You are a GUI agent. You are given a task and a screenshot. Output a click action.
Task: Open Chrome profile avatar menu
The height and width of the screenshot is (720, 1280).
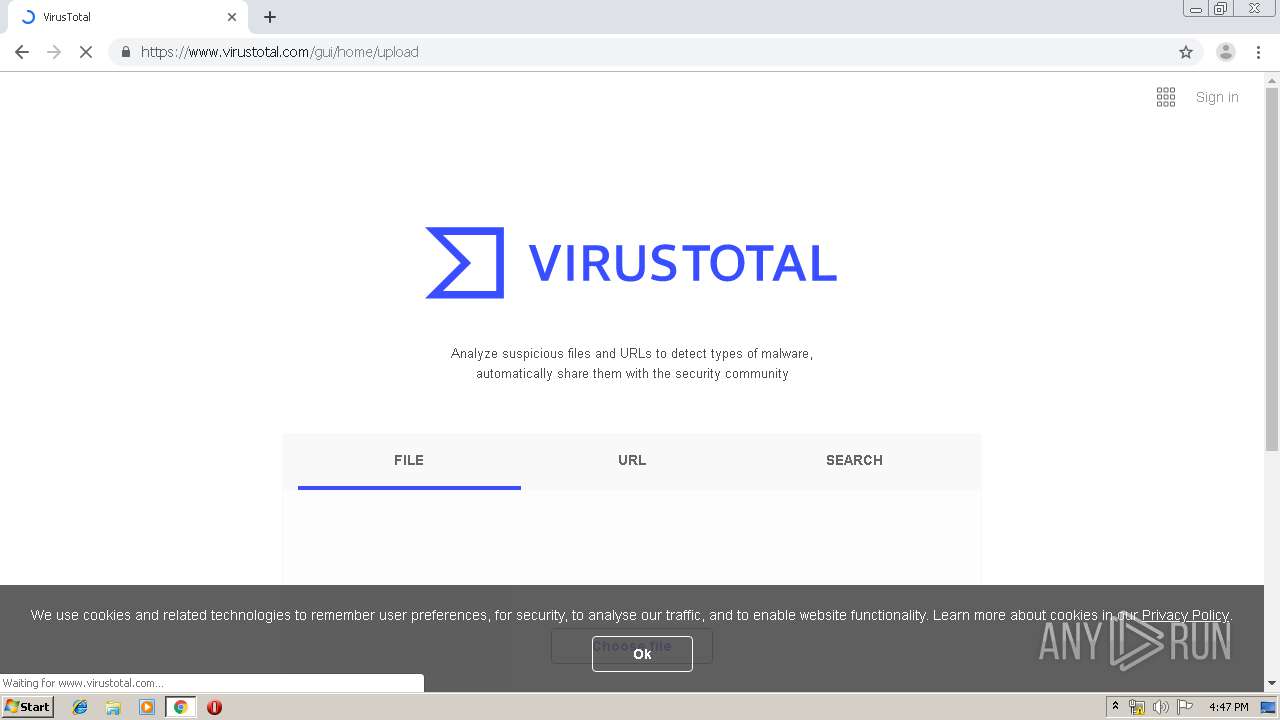pyautogui.click(x=1226, y=52)
